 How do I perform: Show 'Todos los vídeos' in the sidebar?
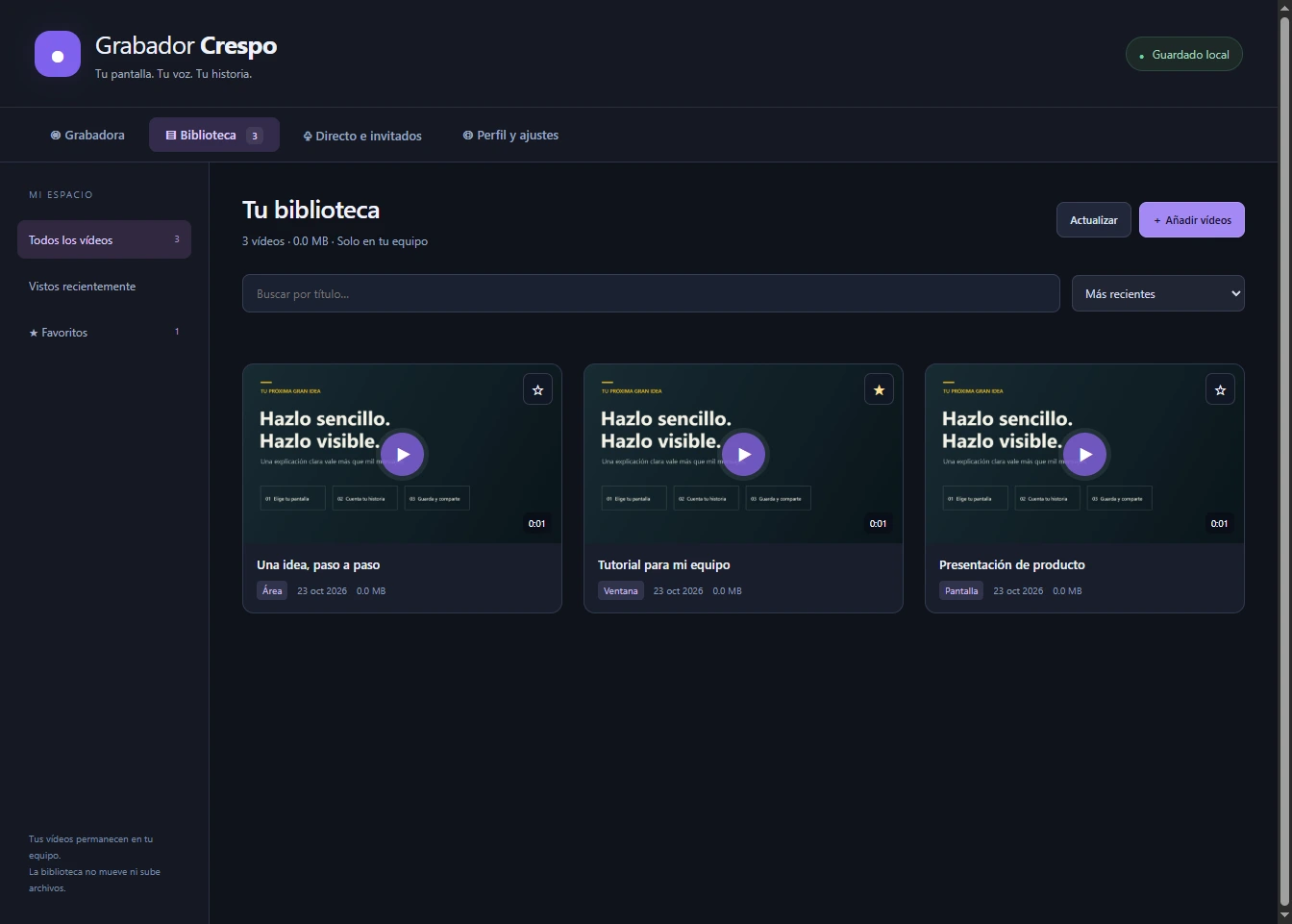pyautogui.click(x=104, y=239)
